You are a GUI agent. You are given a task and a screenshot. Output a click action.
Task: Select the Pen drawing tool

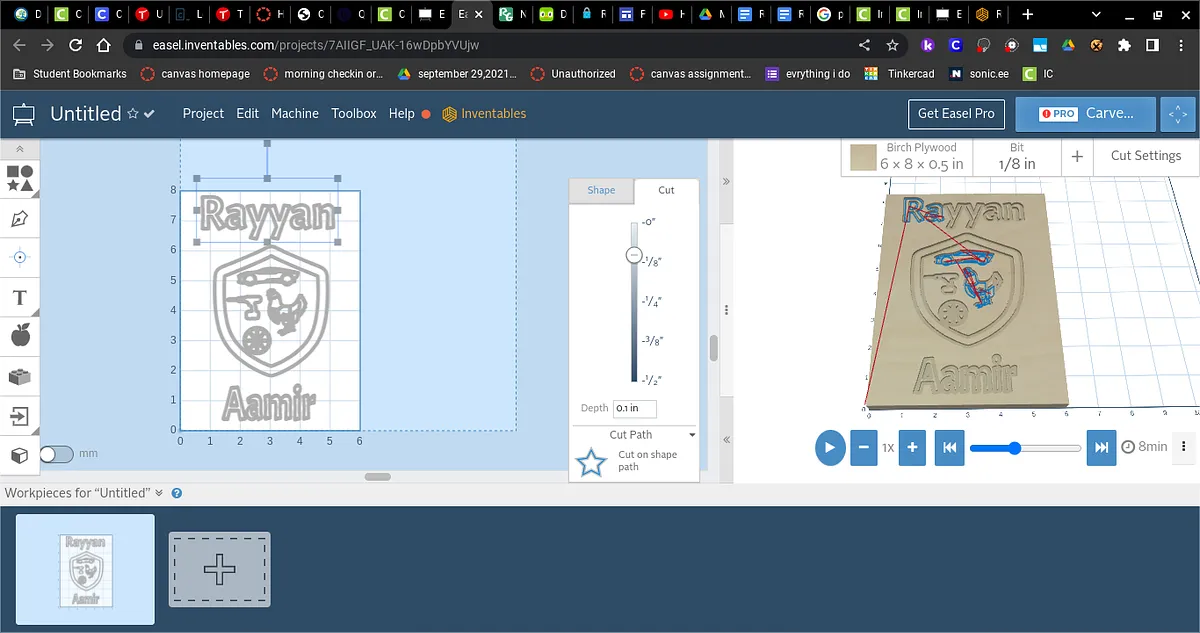coord(19,219)
